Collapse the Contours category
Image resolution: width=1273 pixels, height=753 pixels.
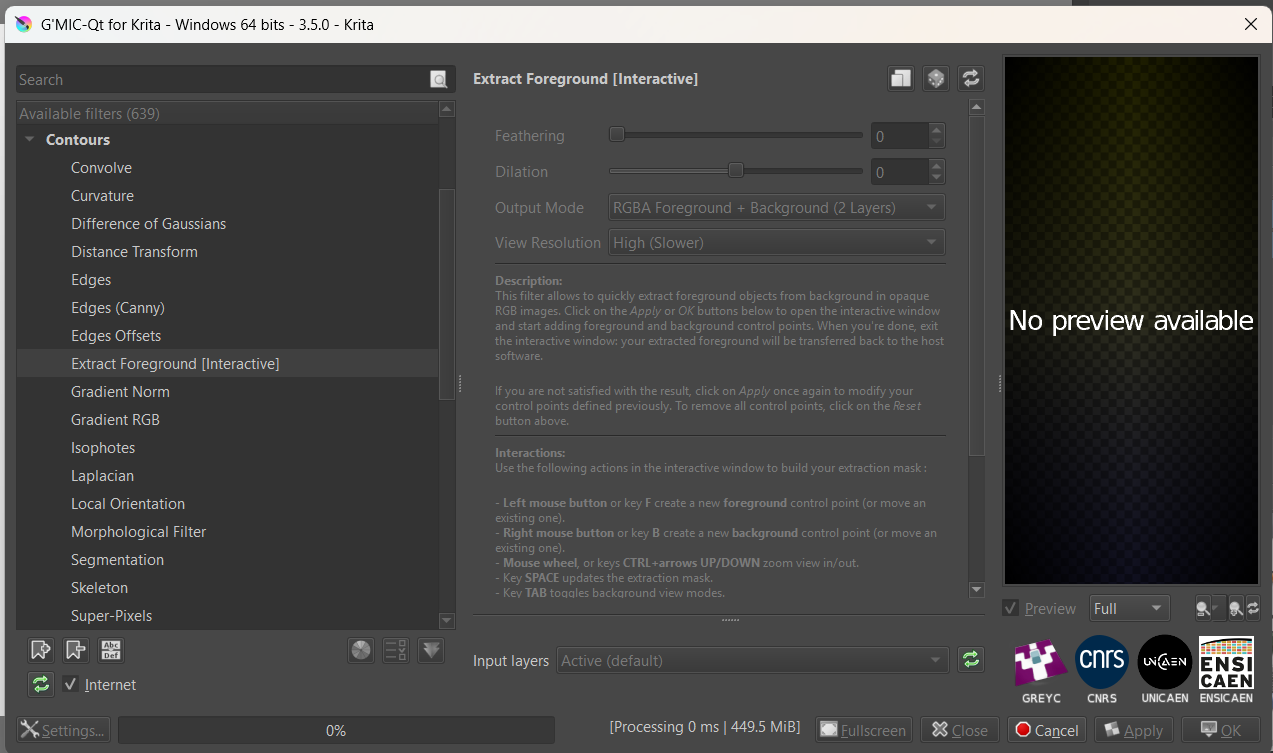[30, 140]
